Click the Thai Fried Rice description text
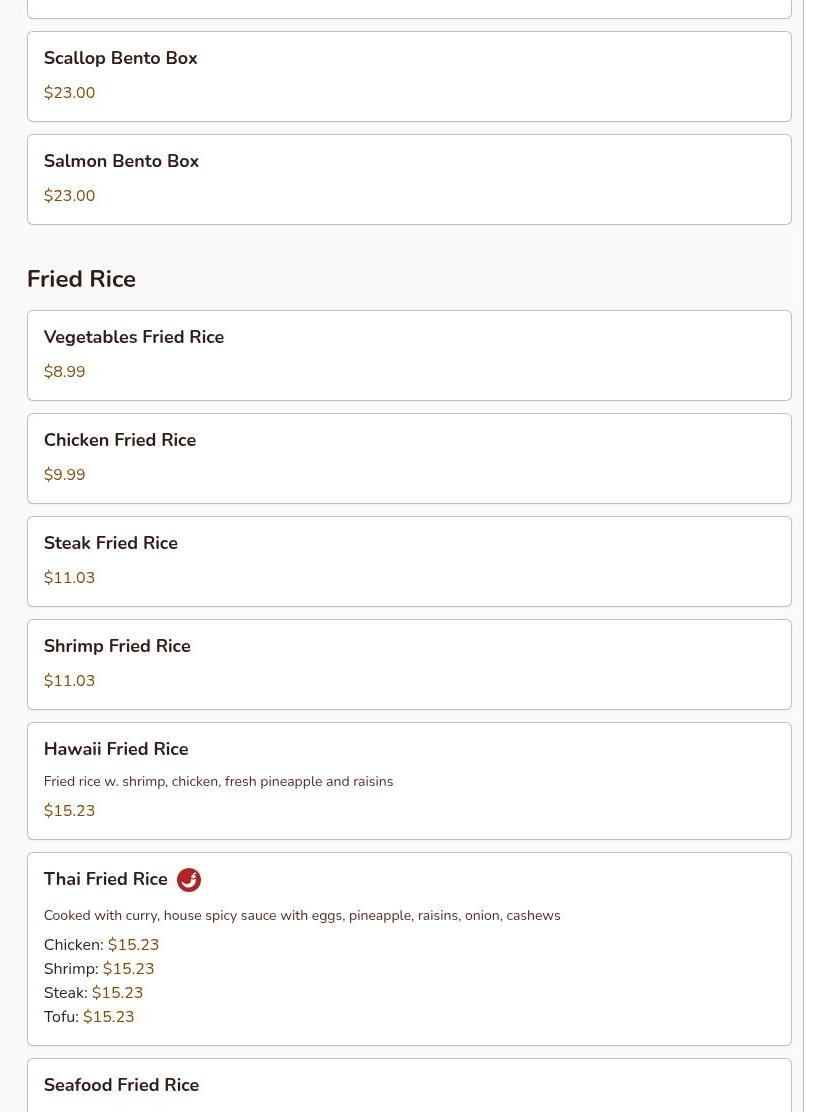The height and width of the screenshot is (1112, 824). (x=301, y=916)
